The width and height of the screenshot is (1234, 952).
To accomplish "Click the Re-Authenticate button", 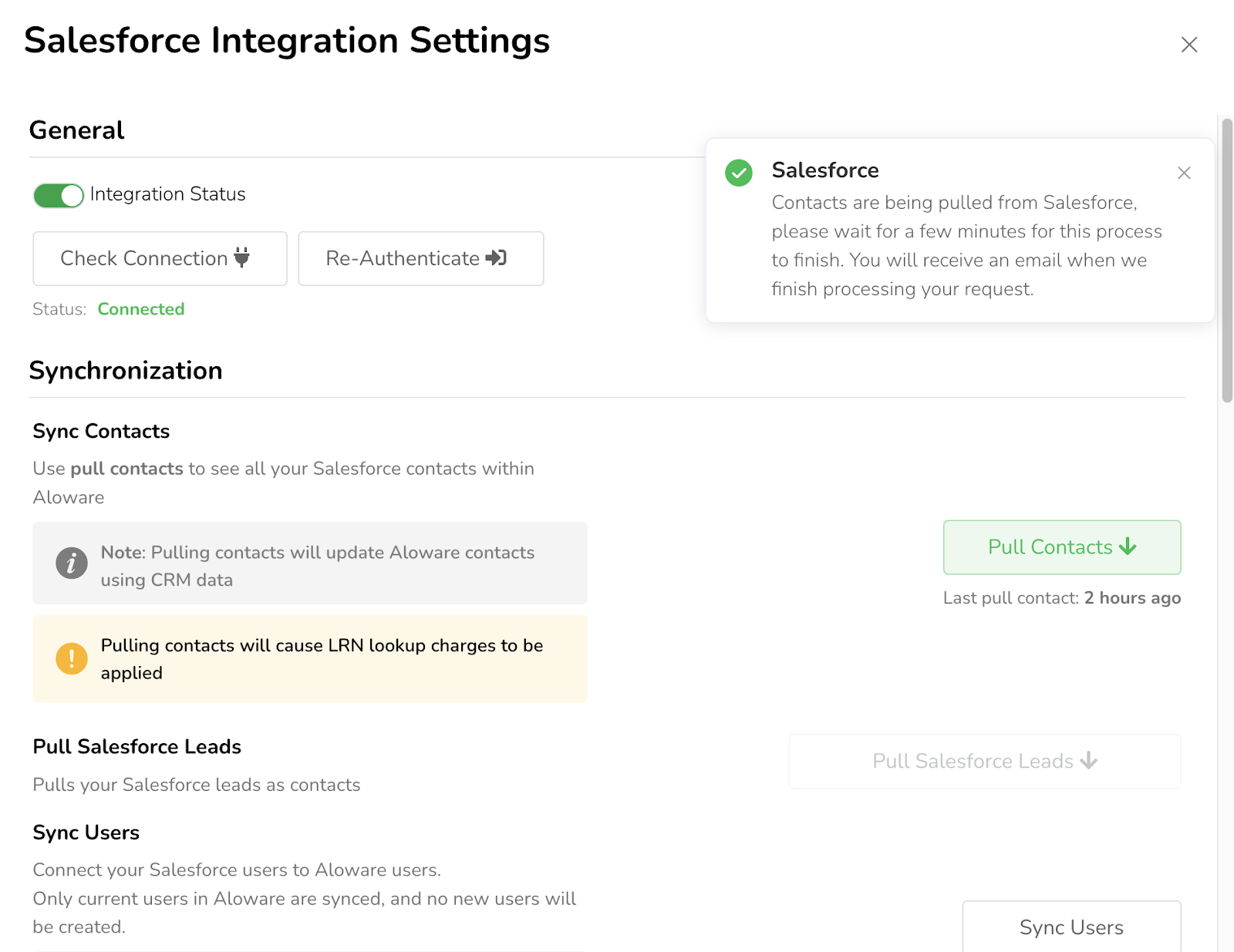I will (x=420, y=258).
